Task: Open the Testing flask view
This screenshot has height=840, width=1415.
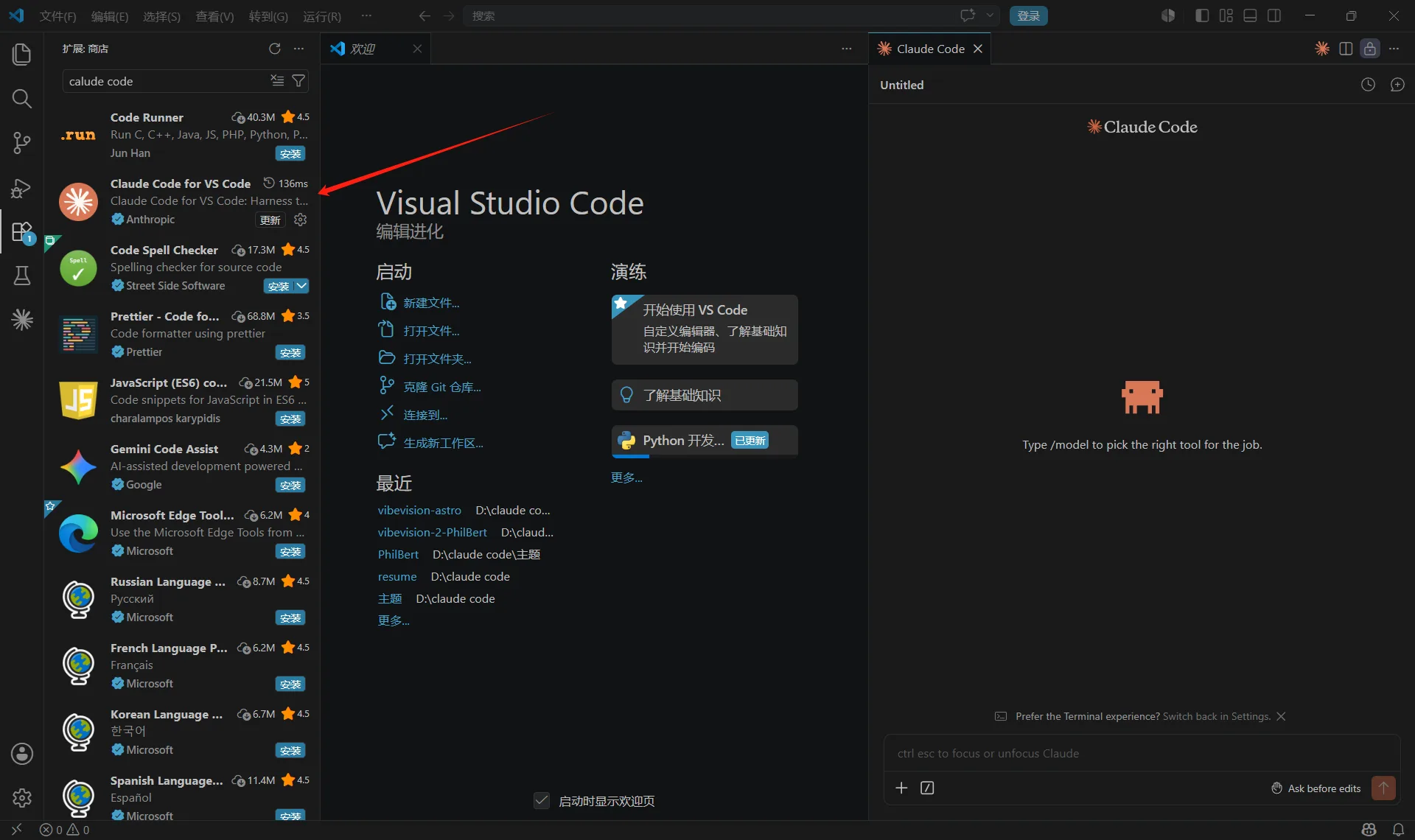Action: (x=22, y=276)
